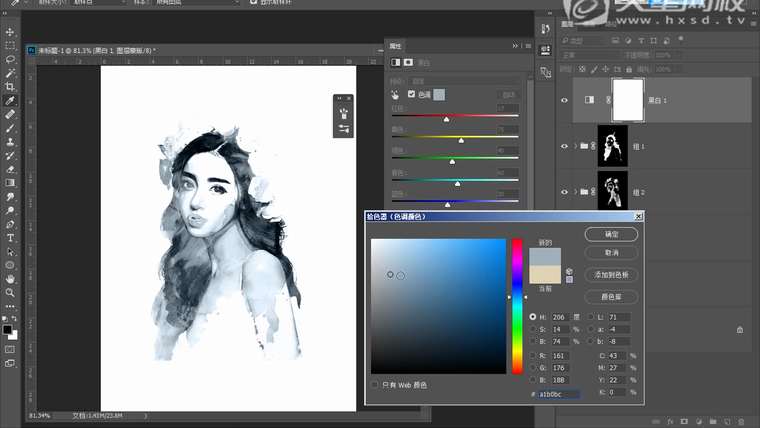Screen dimensions: 760x428
Task: Select the Zoom tool
Action: point(10,293)
